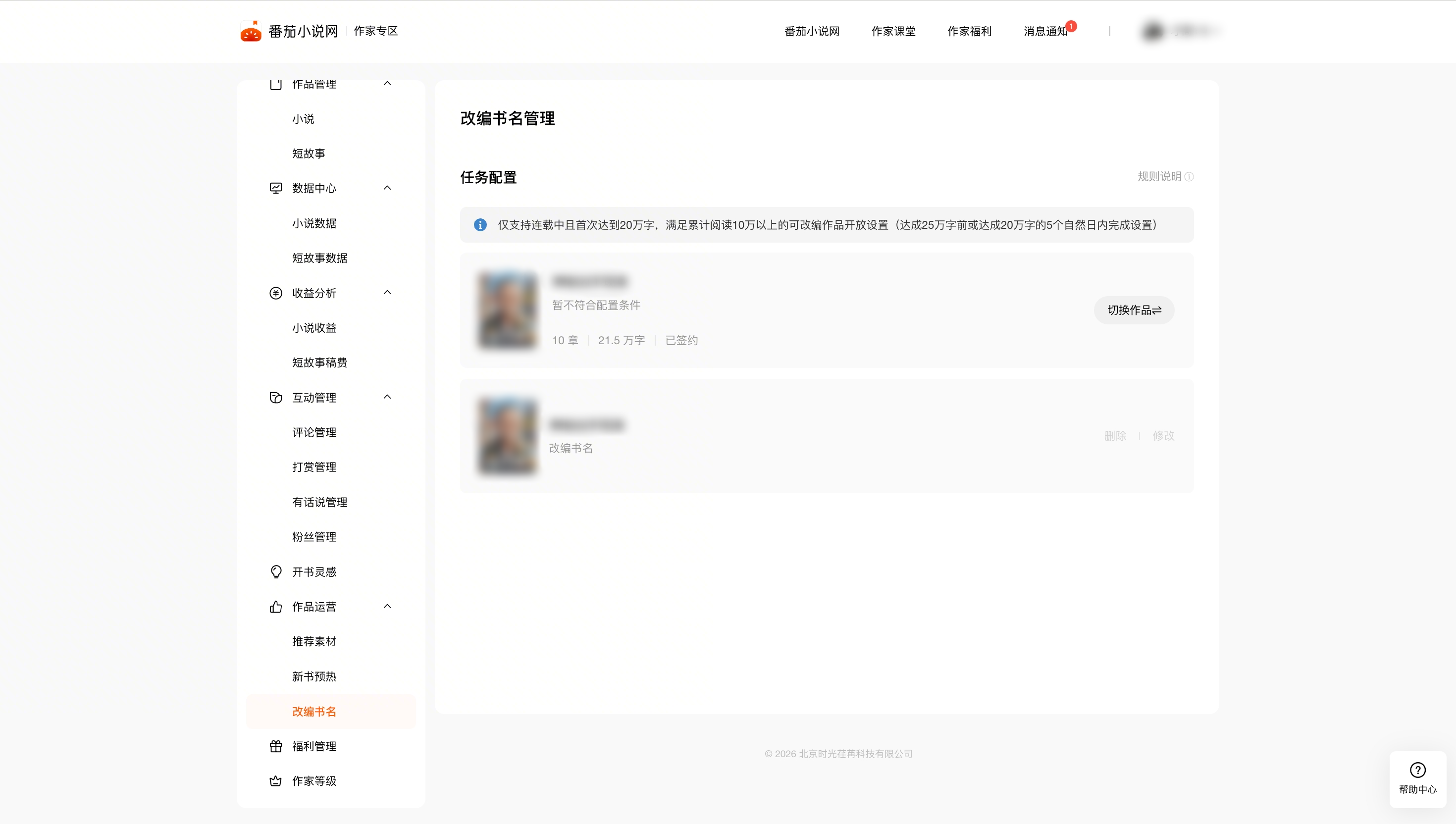The height and width of the screenshot is (824, 1456).
Task: Click the Tomato Novel logo icon
Action: [251, 31]
